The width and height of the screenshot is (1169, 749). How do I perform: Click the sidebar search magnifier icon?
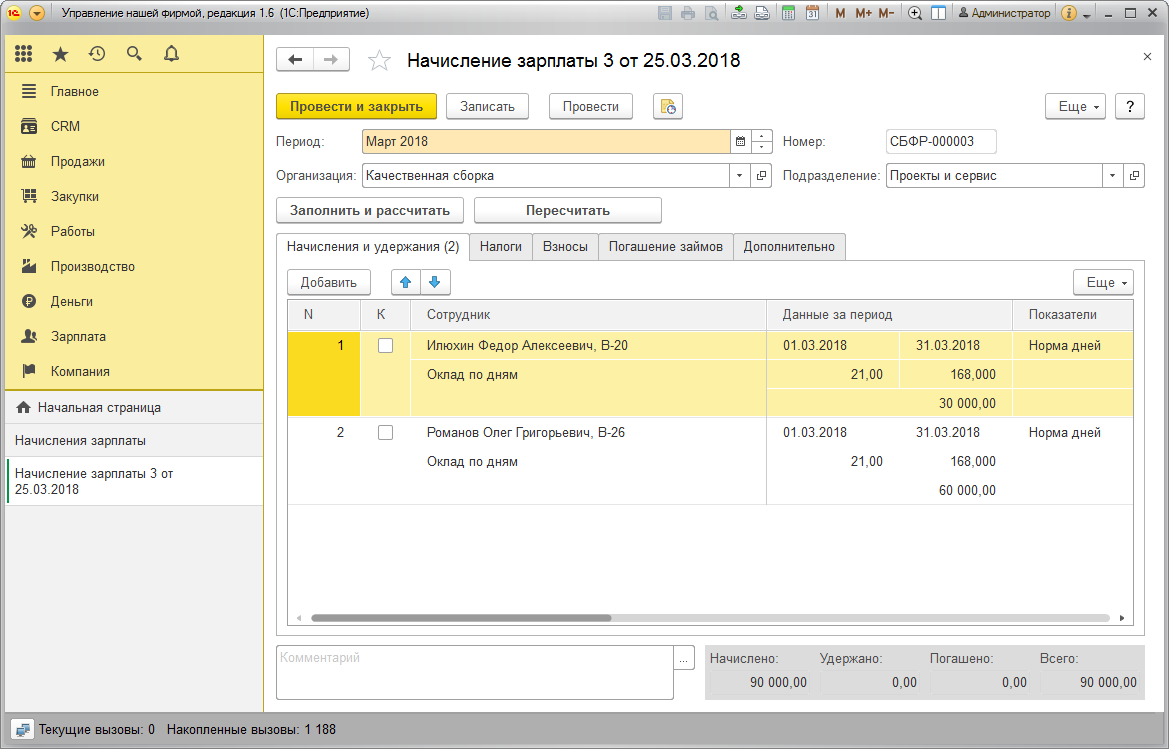(x=134, y=54)
